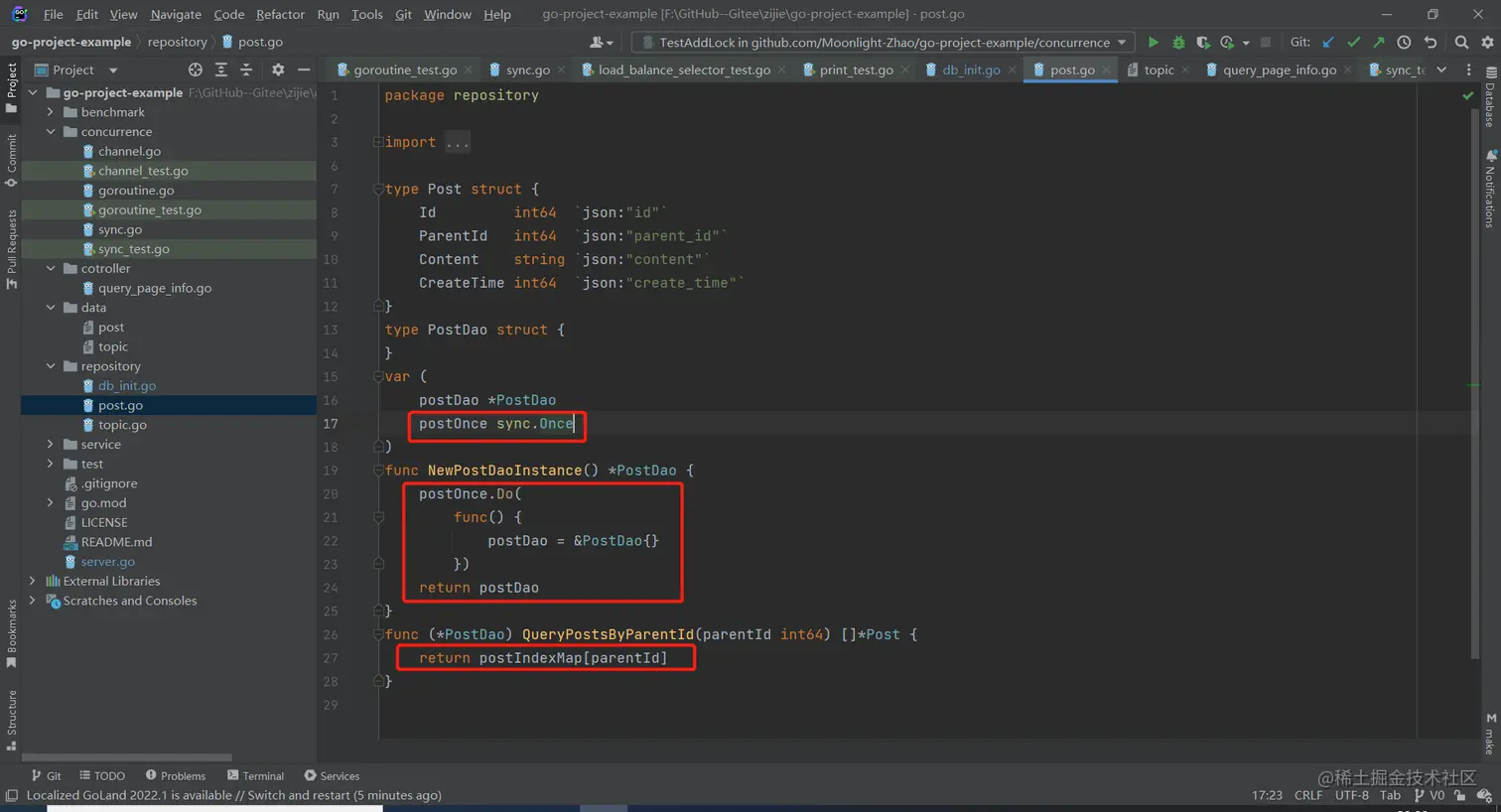
Task: Open the Navigate menu
Action: point(176,14)
